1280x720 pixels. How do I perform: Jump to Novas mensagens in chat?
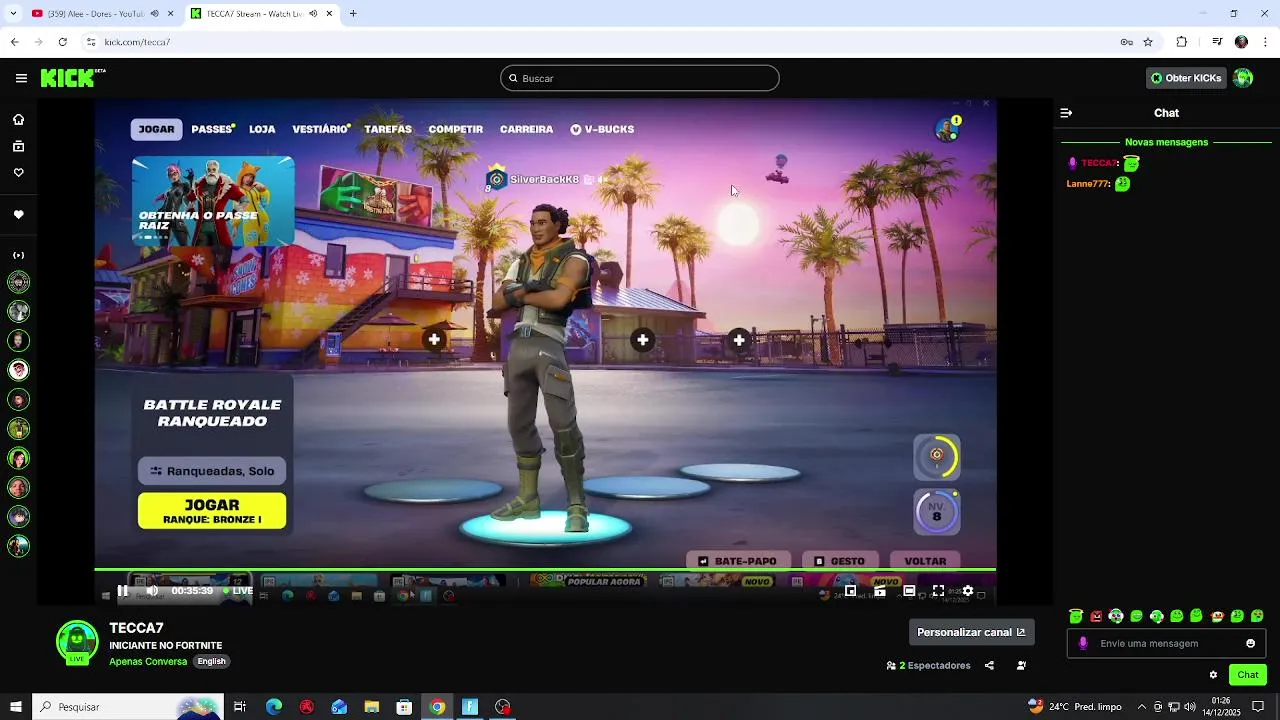coord(1166,142)
